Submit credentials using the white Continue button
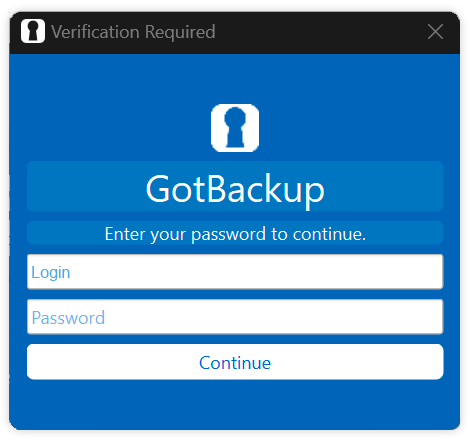The height and width of the screenshot is (440, 470). click(x=235, y=362)
